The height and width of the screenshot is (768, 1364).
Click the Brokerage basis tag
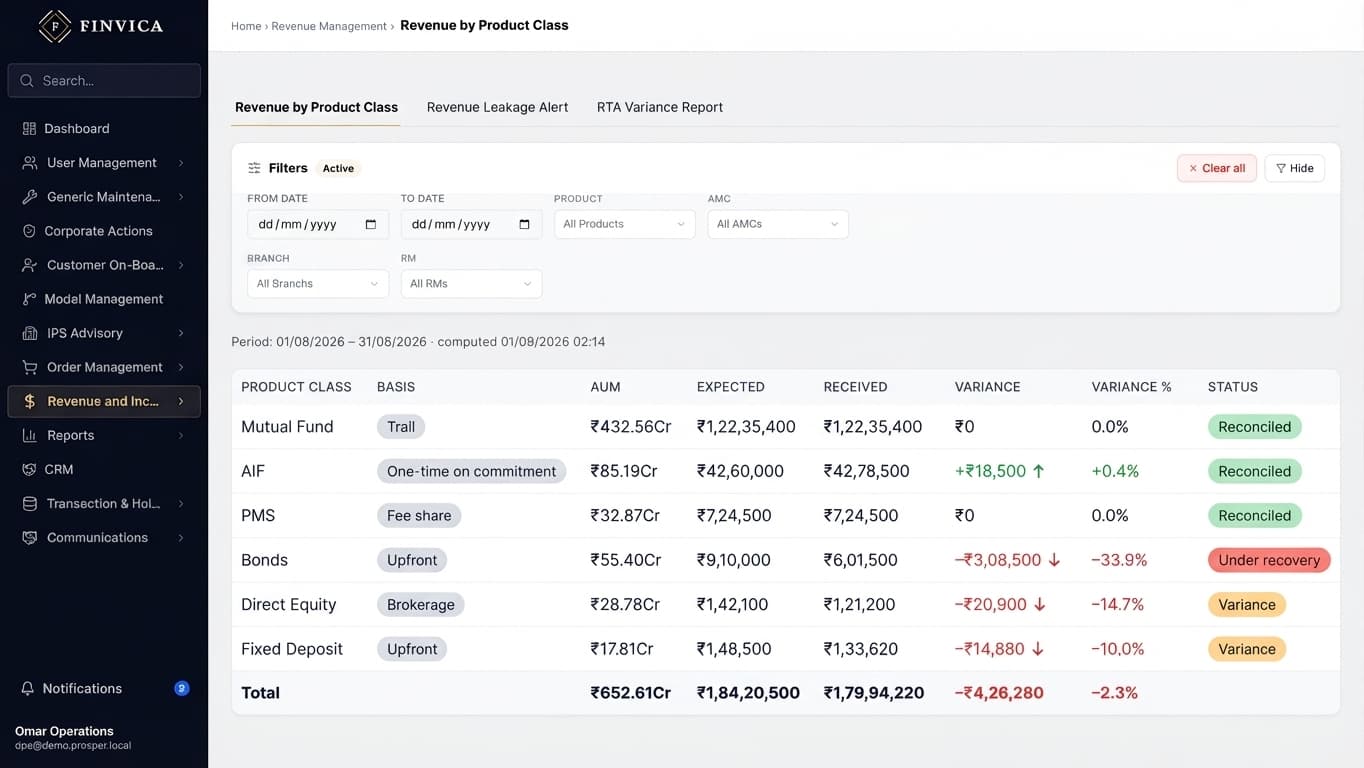click(421, 604)
